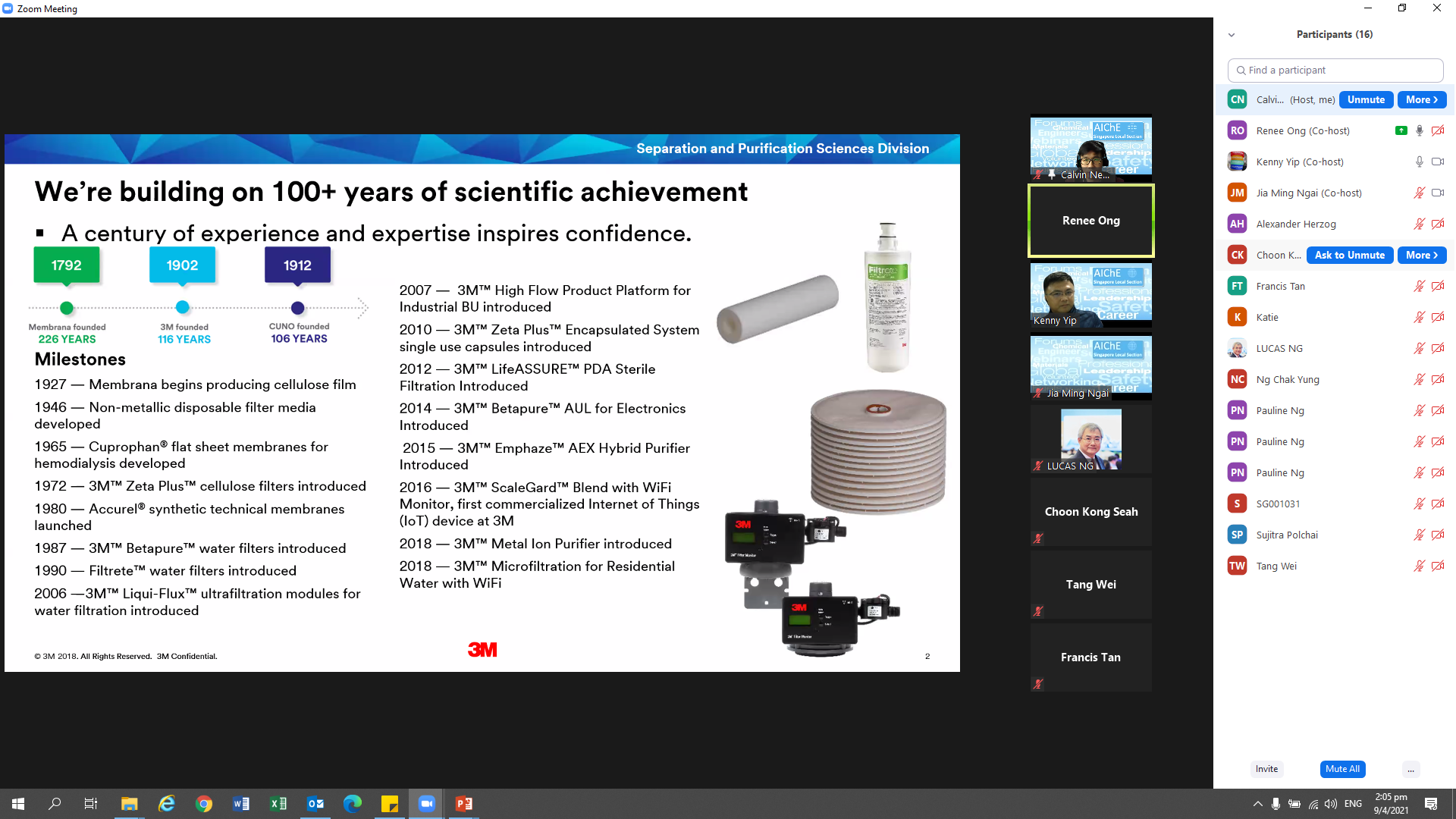The width and height of the screenshot is (1456, 819).
Task: Select Pauline Ng's first muted microphone icon
Action: pyautogui.click(x=1419, y=410)
